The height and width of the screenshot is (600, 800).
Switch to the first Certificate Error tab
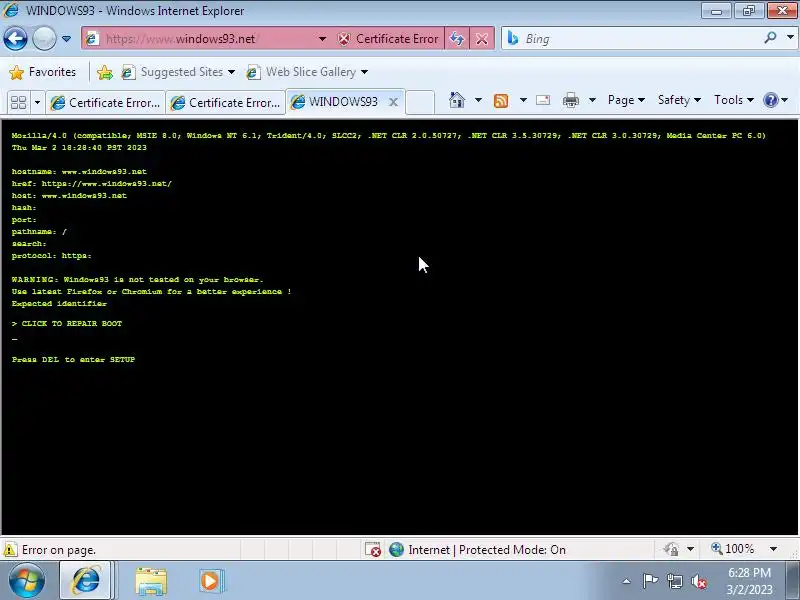[106, 103]
